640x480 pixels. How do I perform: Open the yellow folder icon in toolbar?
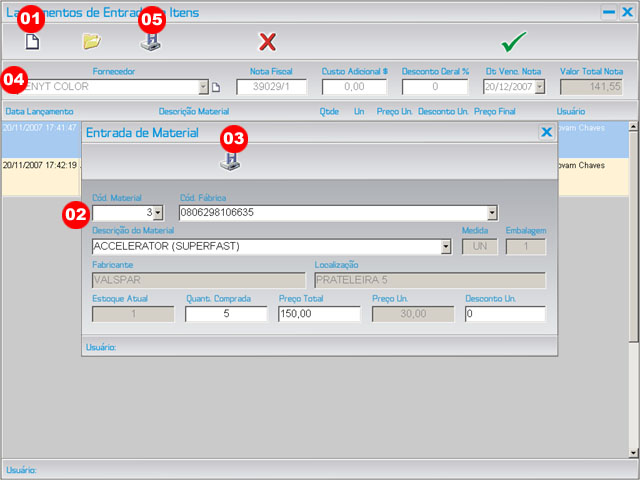coord(92,42)
